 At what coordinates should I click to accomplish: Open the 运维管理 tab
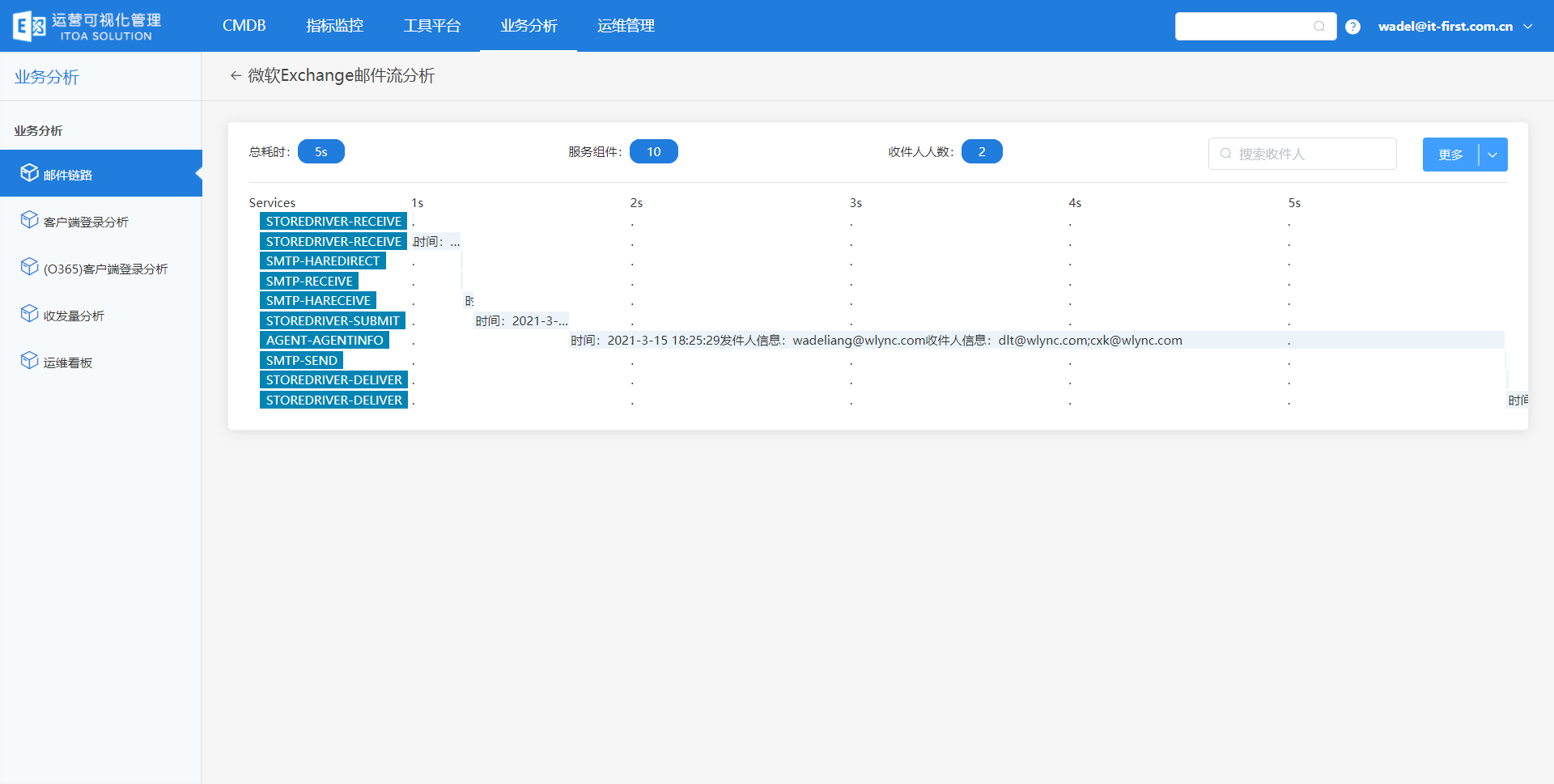click(x=626, y=26)
